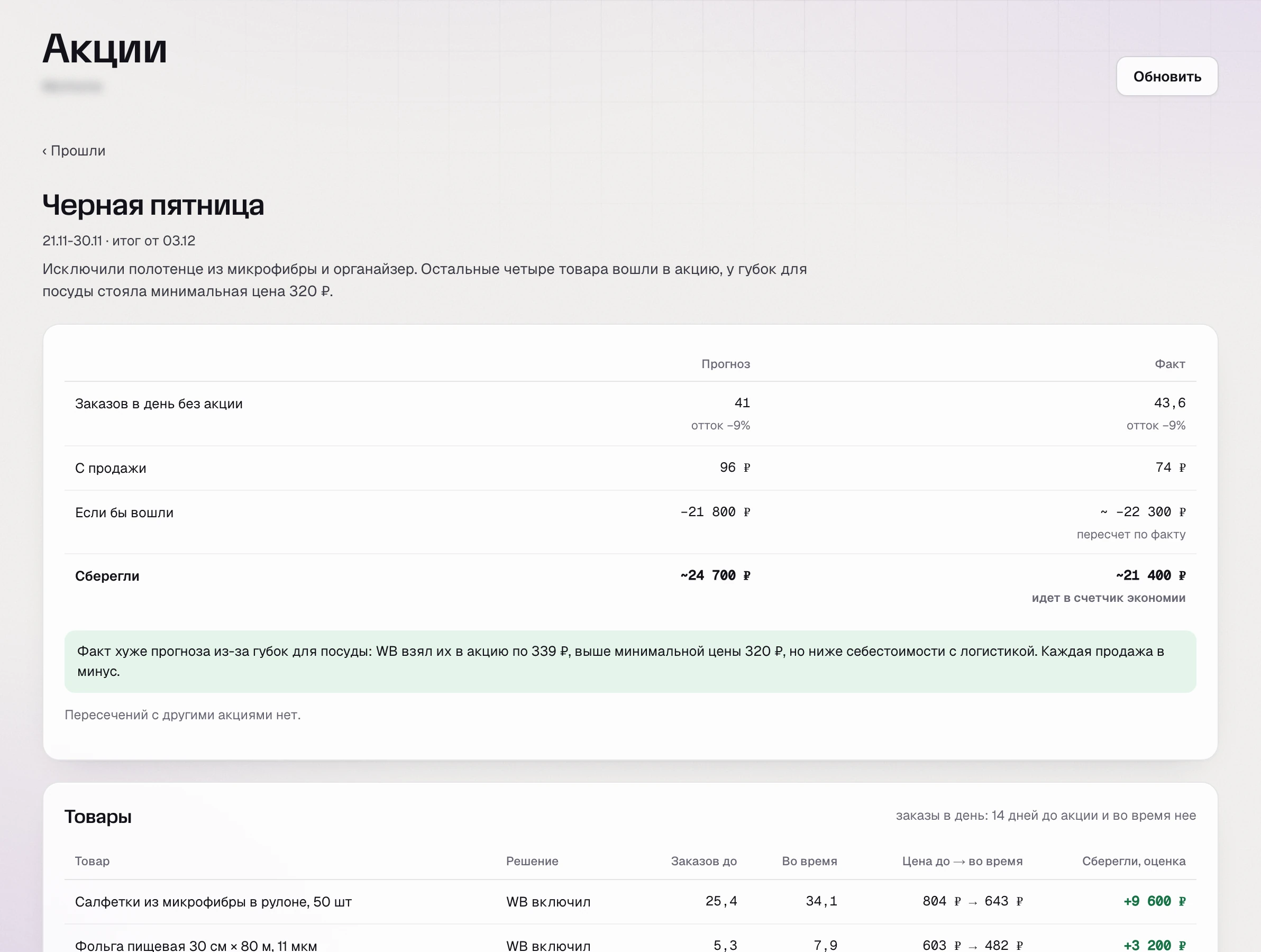Click the Заказов до column header

tap(703, 861)
